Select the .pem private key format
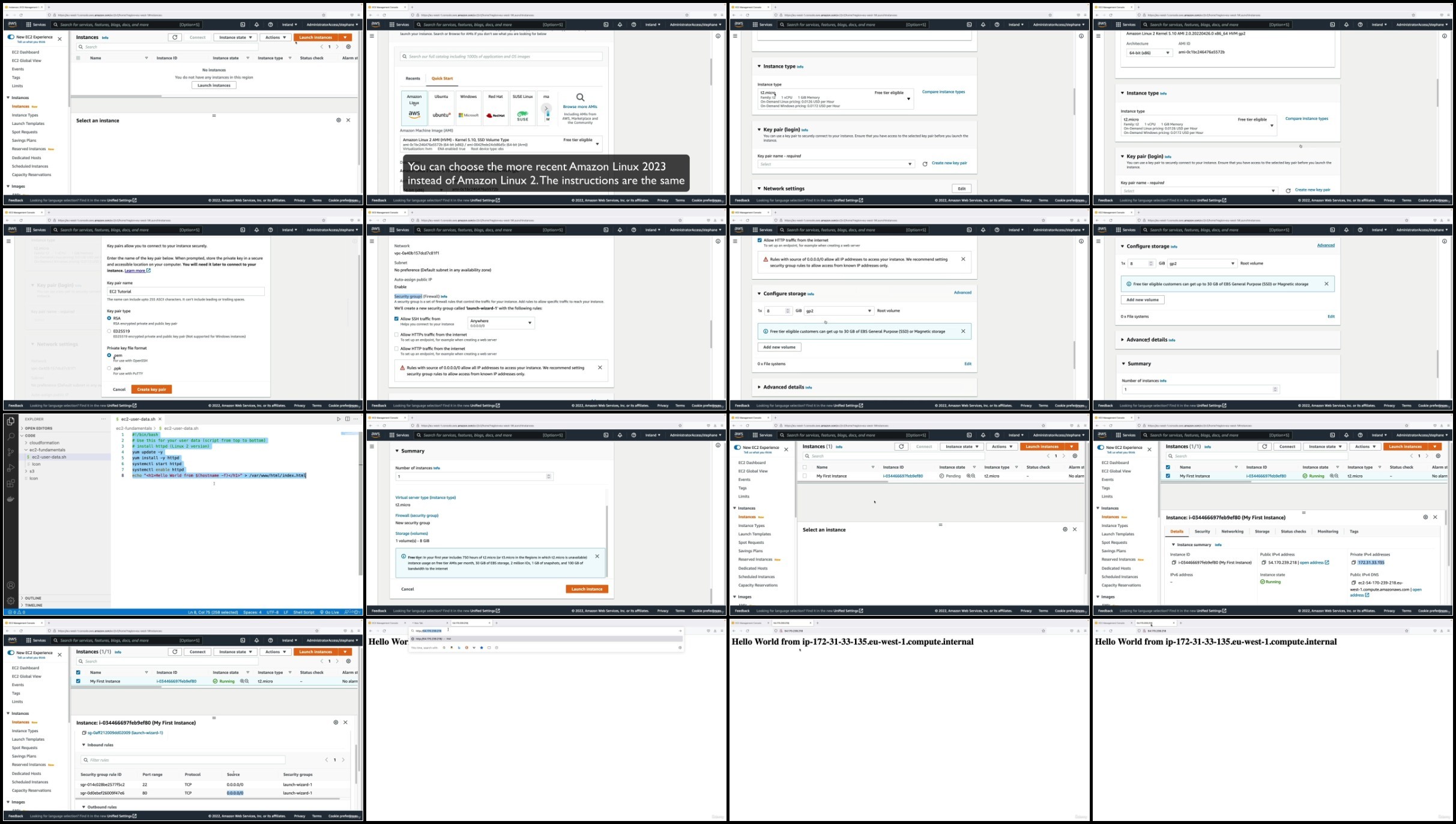 tap(109, 355)
